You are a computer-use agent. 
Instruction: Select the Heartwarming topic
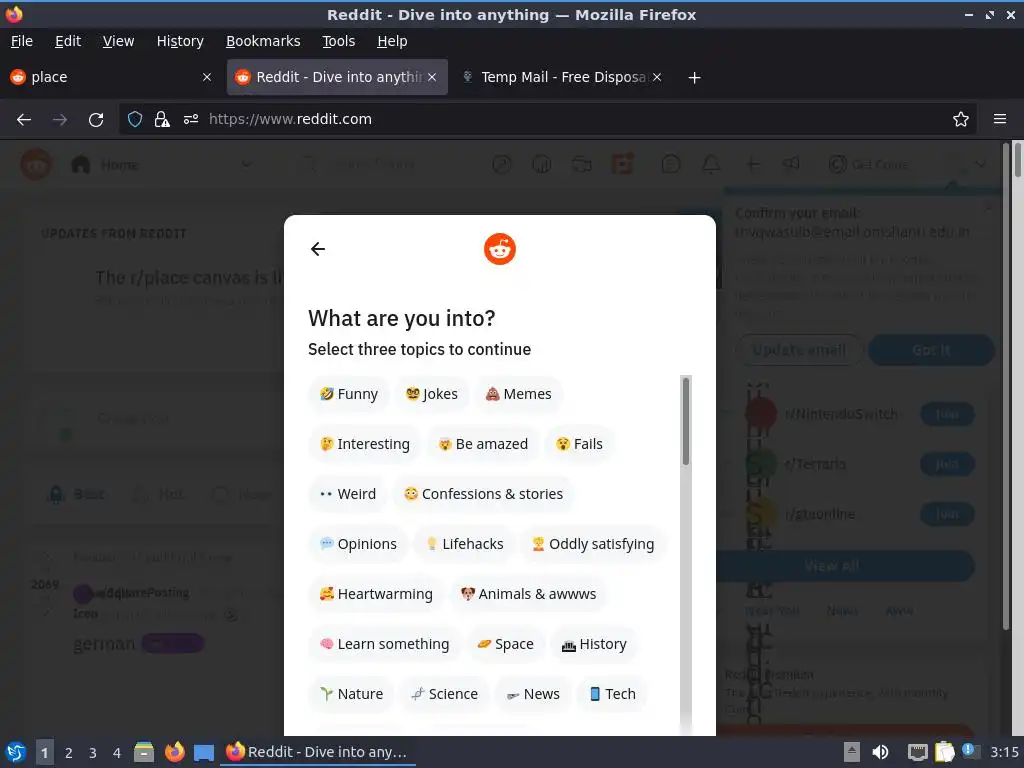click(x=376, y=594)
